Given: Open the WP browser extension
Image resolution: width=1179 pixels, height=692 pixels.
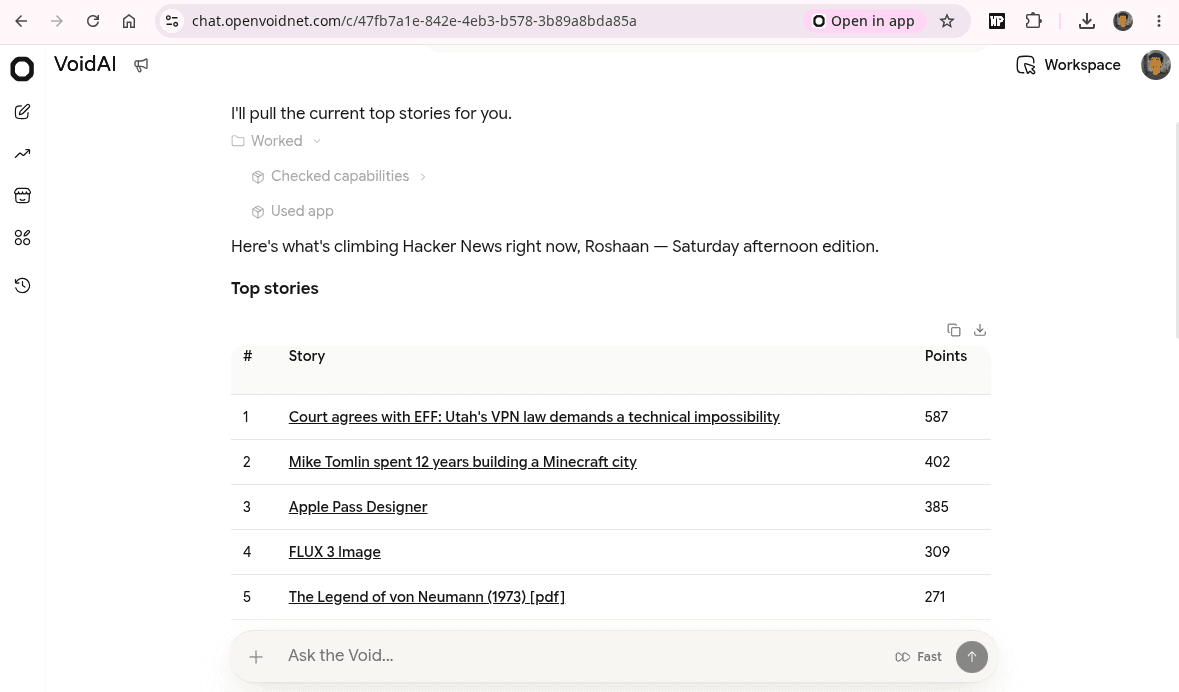Looking at the screenshot, I should tap(997, 21).
